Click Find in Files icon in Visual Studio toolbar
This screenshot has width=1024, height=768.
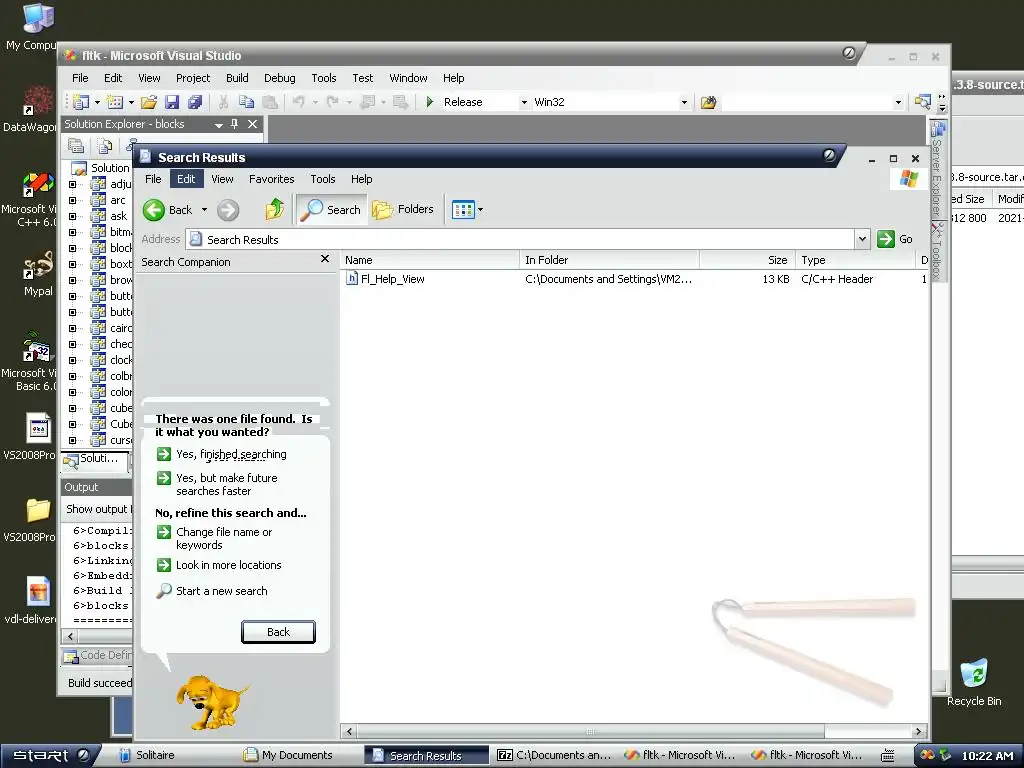click(x=709, y=103)
